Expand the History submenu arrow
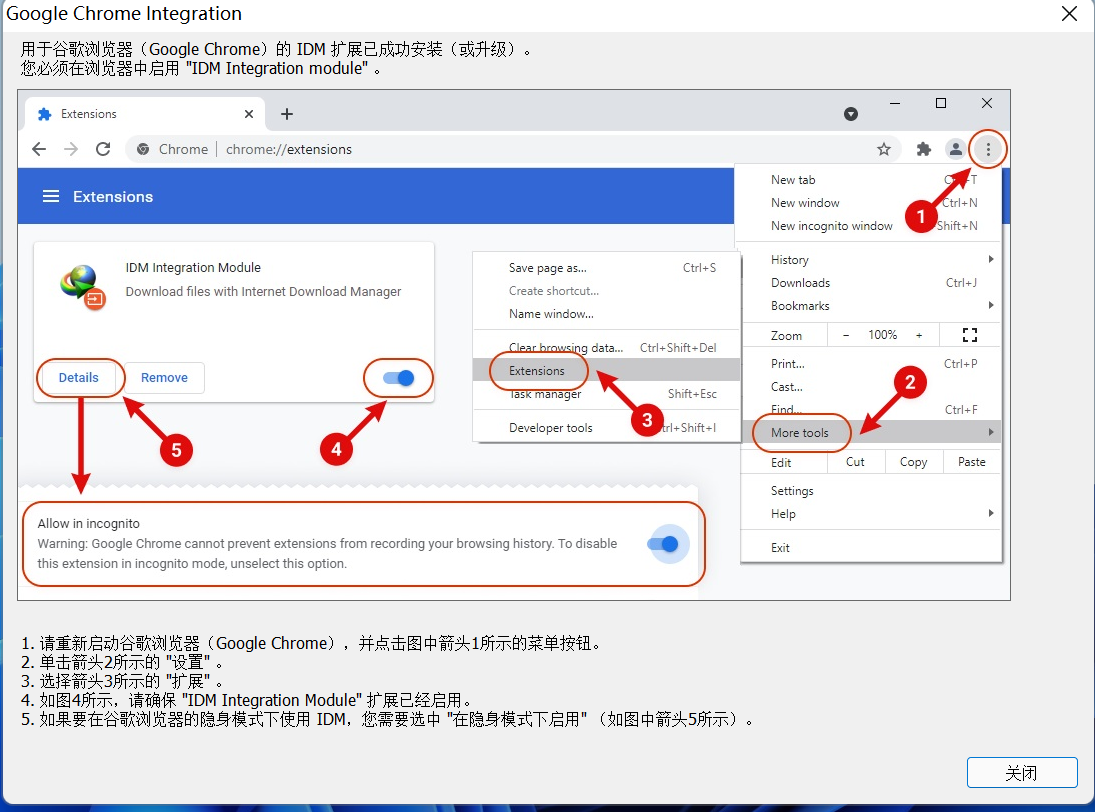 pos(991,259)
